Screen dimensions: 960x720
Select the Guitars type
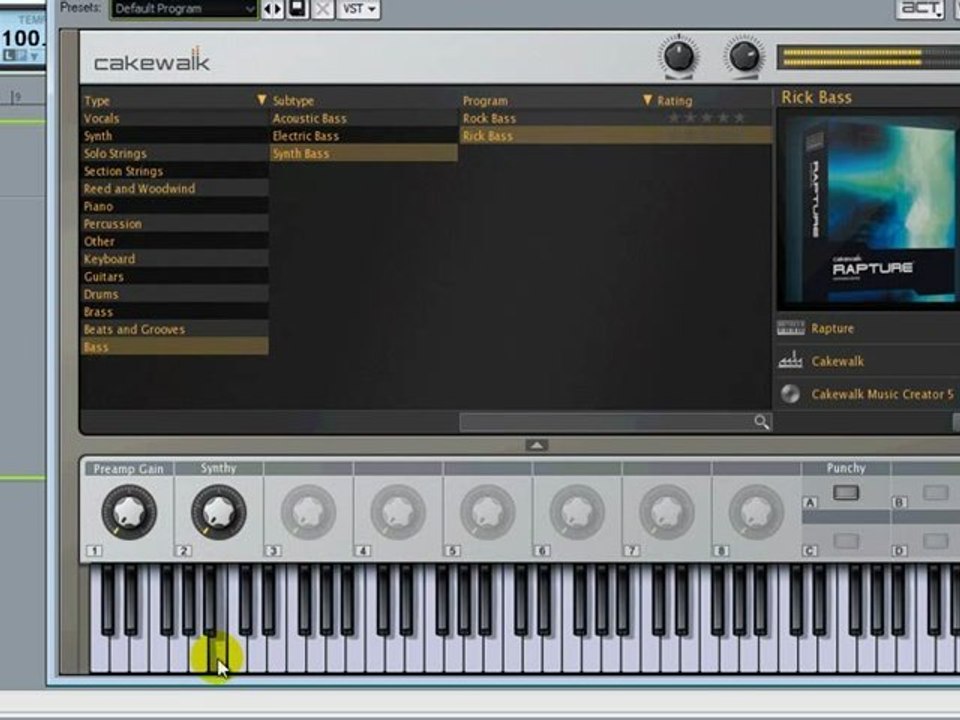point(174,277)
